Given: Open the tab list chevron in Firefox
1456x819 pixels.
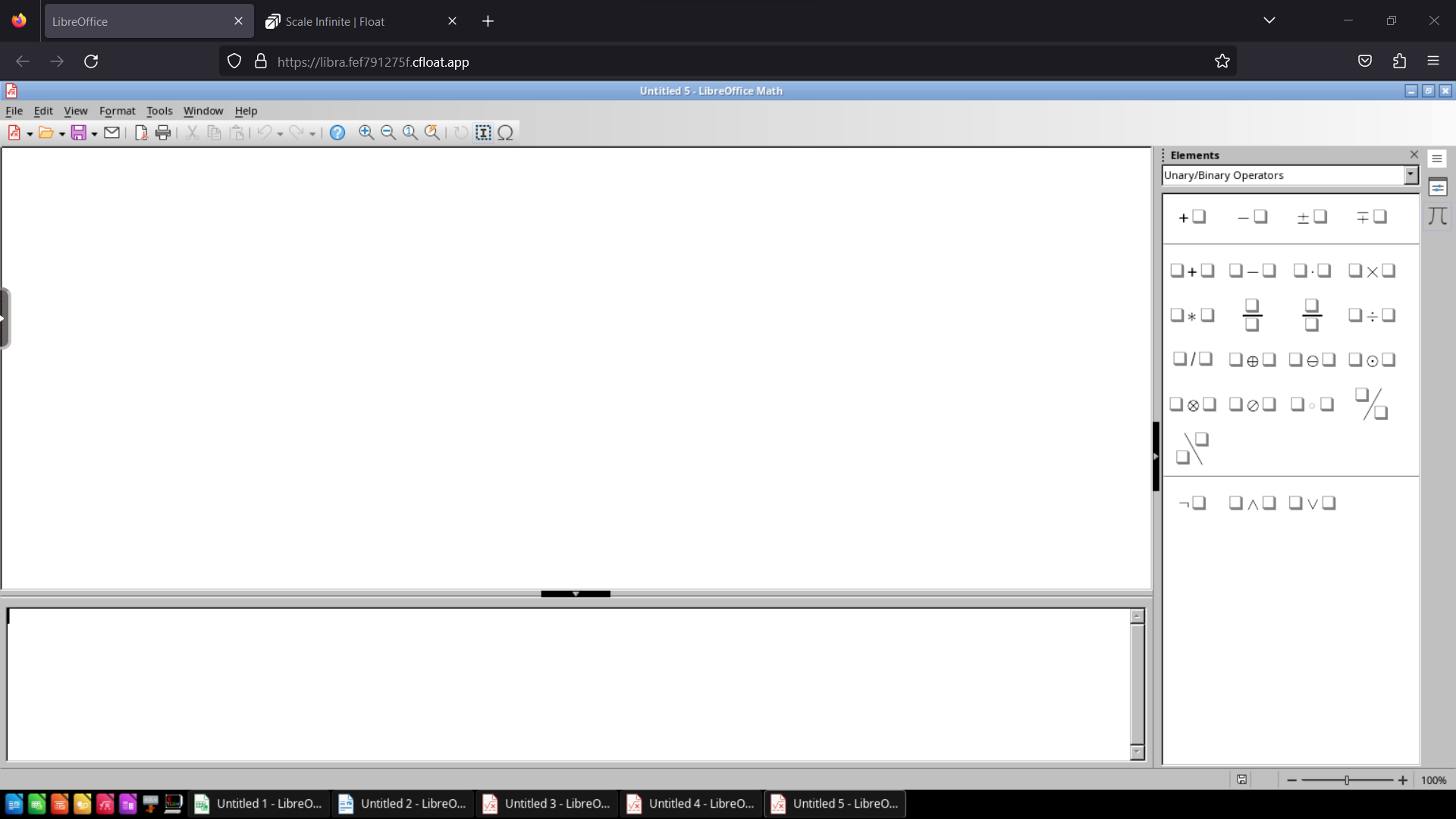Looking at the screenshot, I should pyautogui.click(x=1269, y=20).
